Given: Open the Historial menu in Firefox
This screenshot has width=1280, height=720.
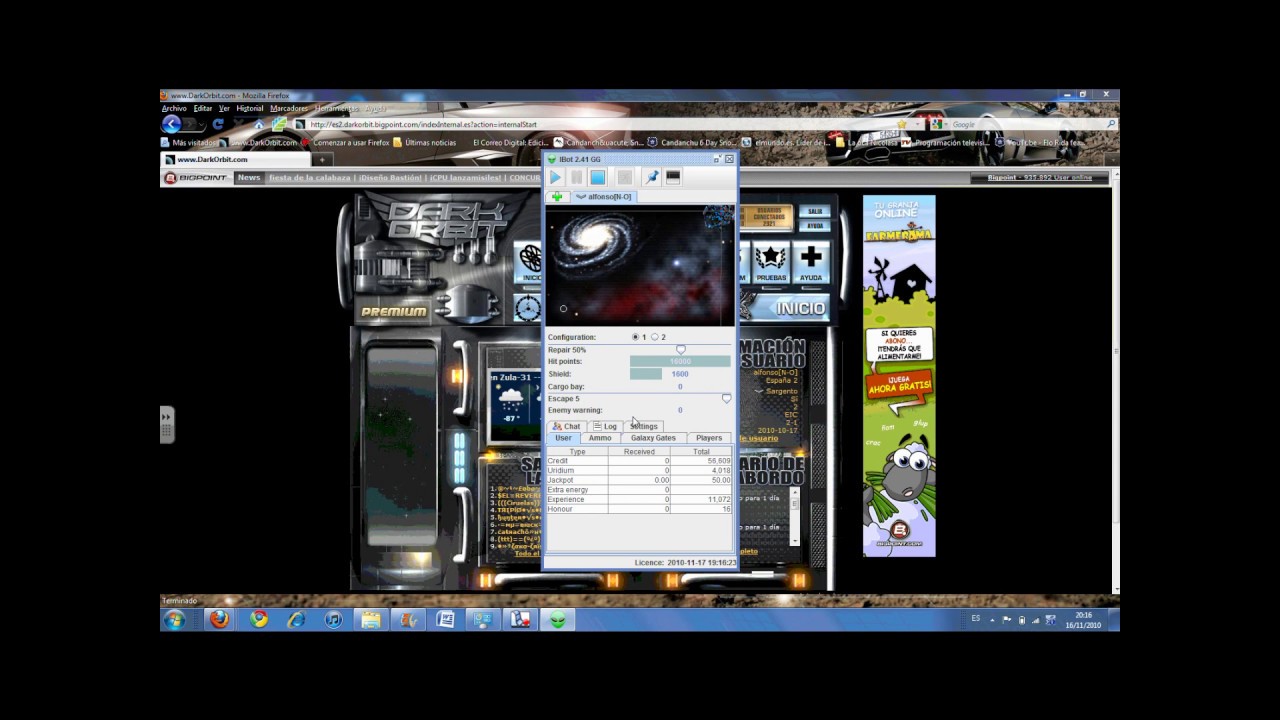Looking at the screenshot, I should coord(250,108).
